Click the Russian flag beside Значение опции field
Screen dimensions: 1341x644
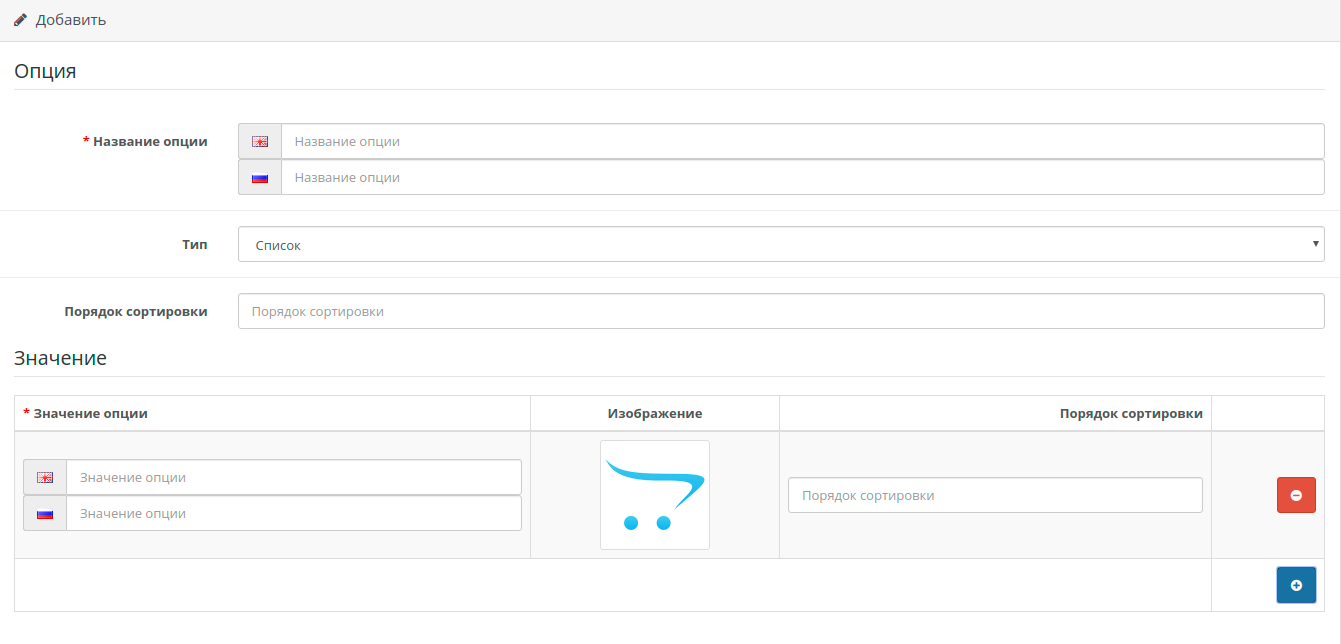(45, 514)
